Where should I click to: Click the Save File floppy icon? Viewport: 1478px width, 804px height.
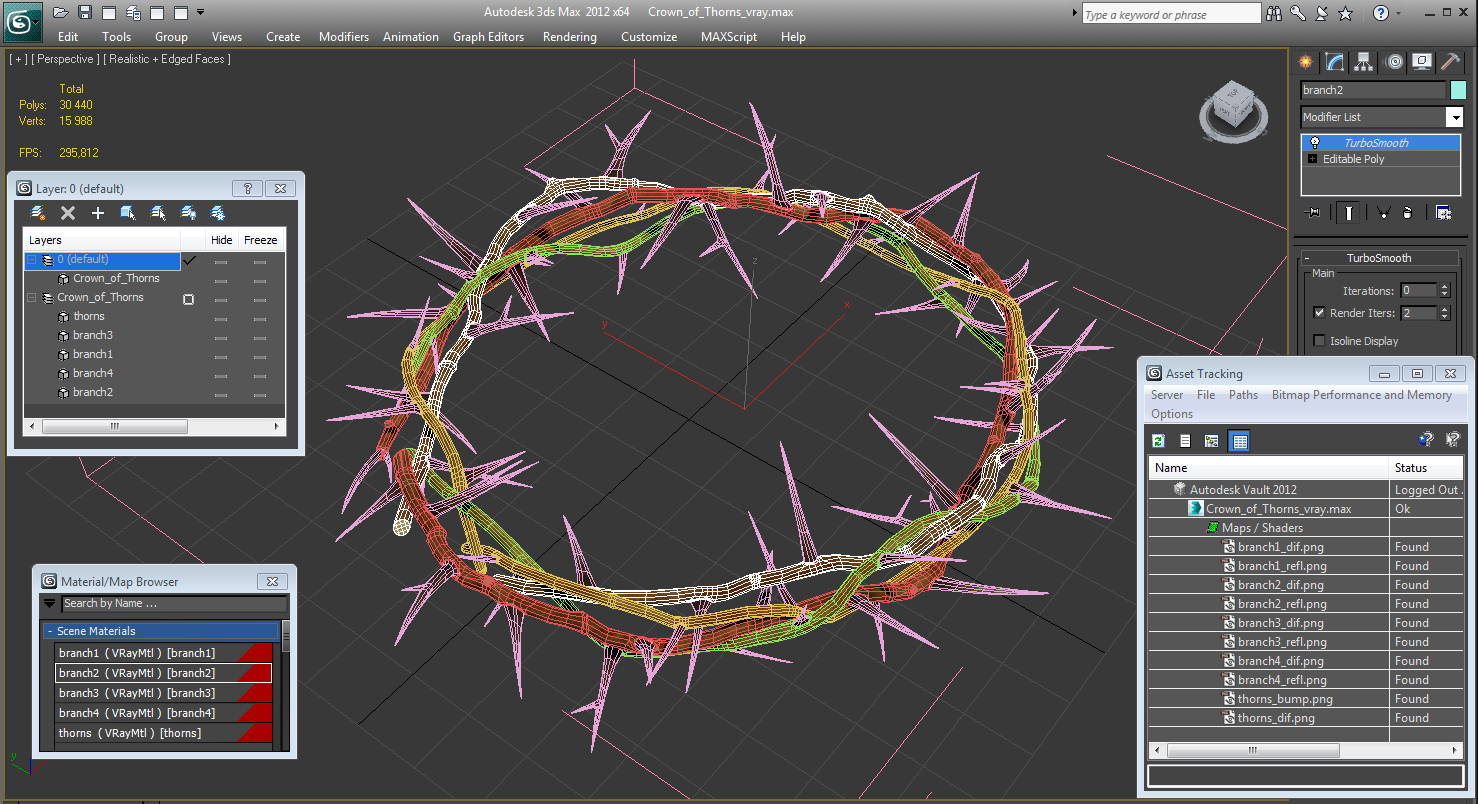[x=85, y=13]
